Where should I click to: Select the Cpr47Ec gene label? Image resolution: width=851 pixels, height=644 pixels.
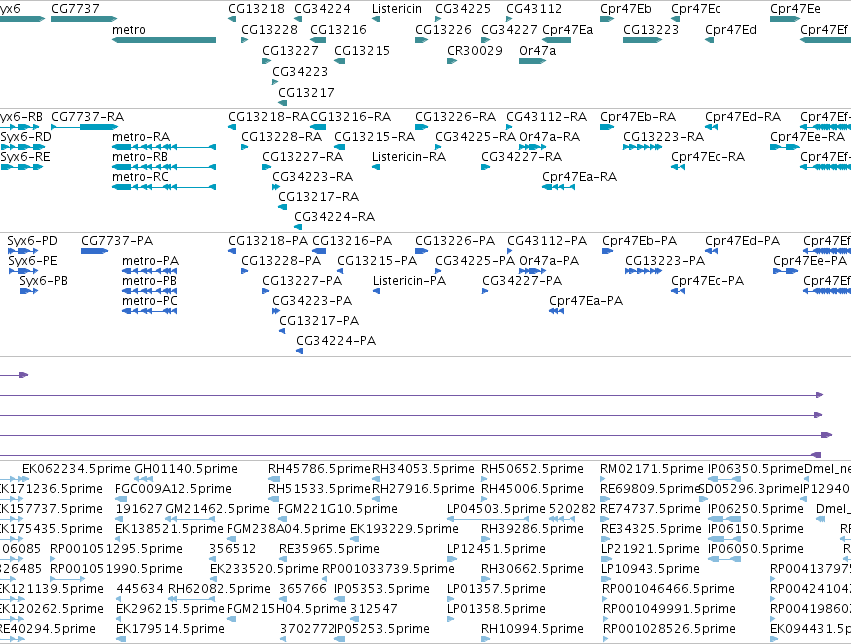(696, 9)
